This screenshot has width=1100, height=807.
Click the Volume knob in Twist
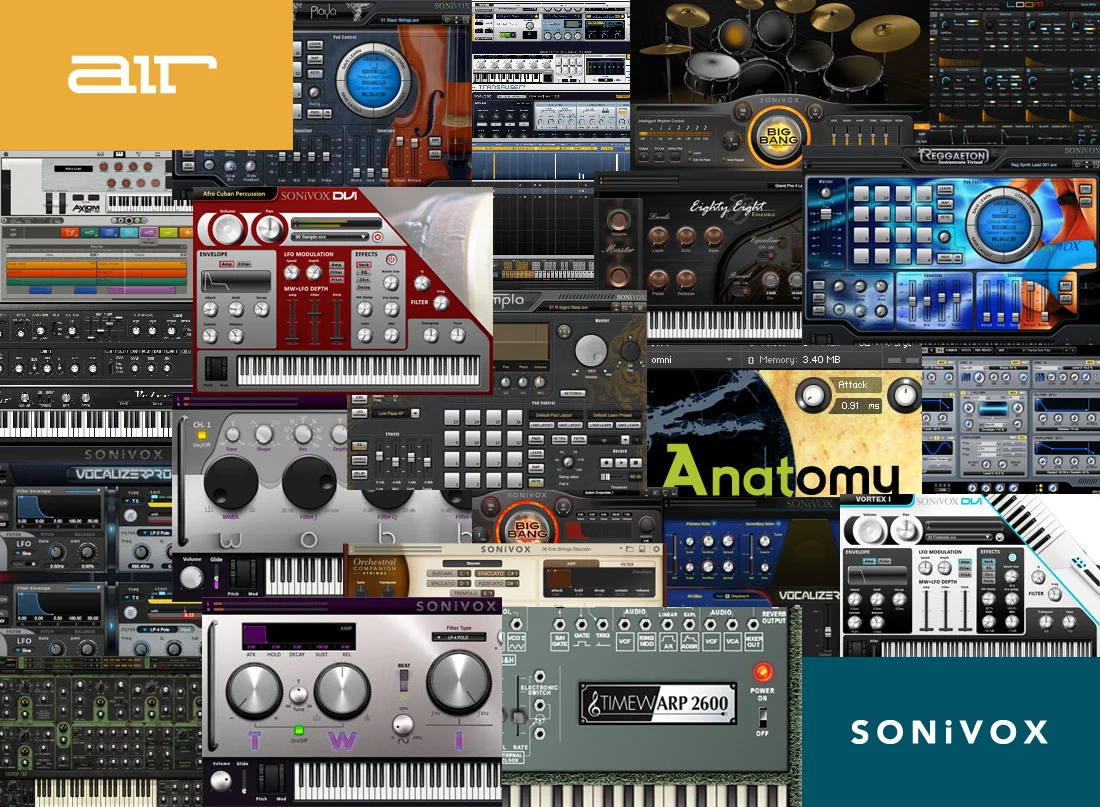tap(221, 780)
